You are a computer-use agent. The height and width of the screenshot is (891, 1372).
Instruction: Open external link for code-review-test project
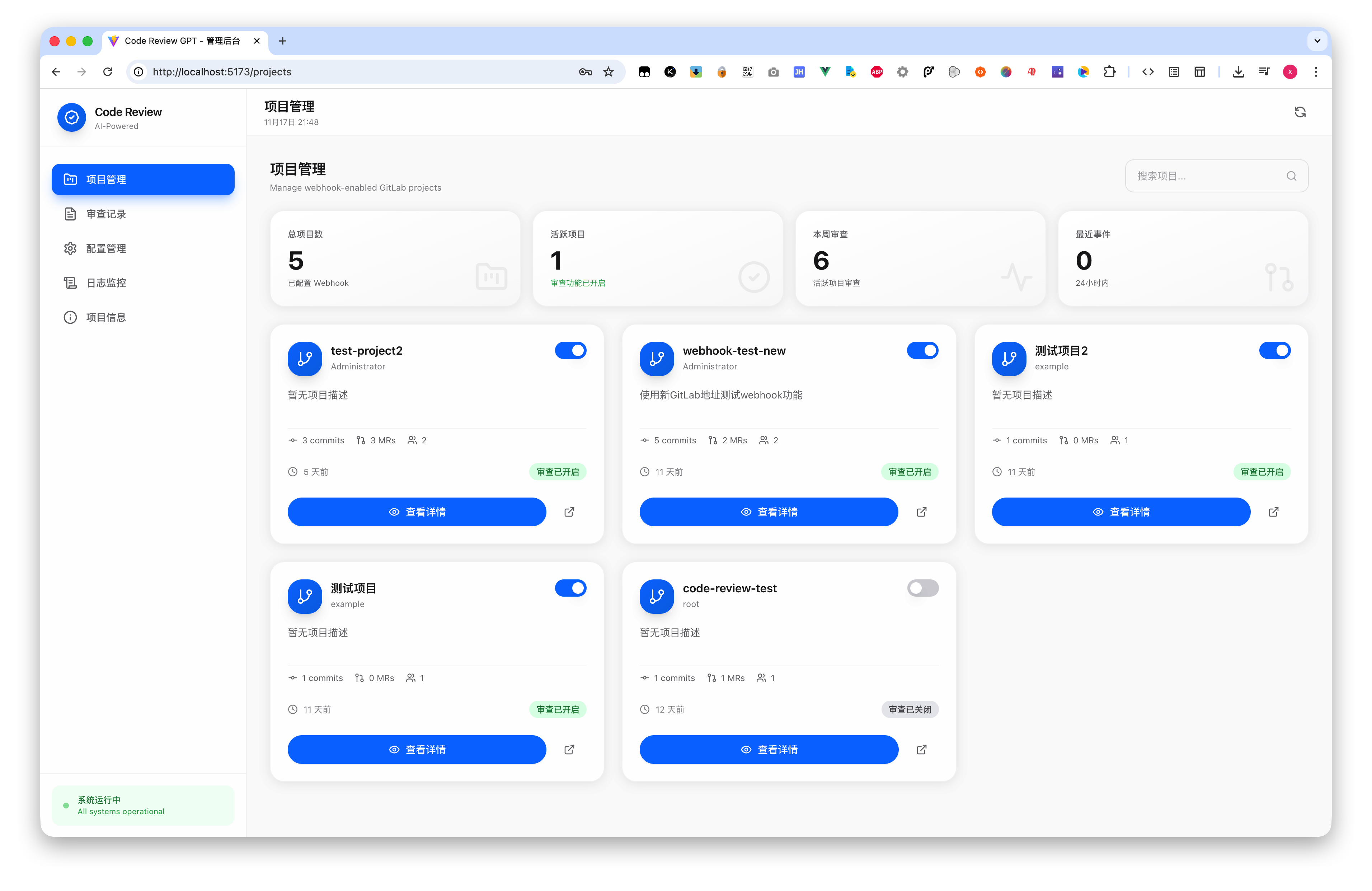tap(921, 749)
